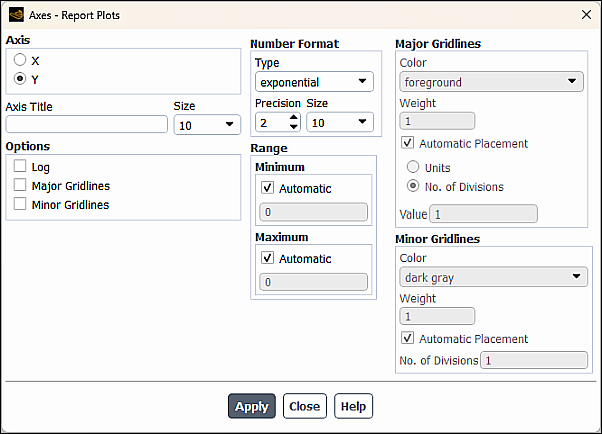Select the Y axis radio button
Image resolution: width=602 pixels, height=434 pixels.
coord(20,79)
